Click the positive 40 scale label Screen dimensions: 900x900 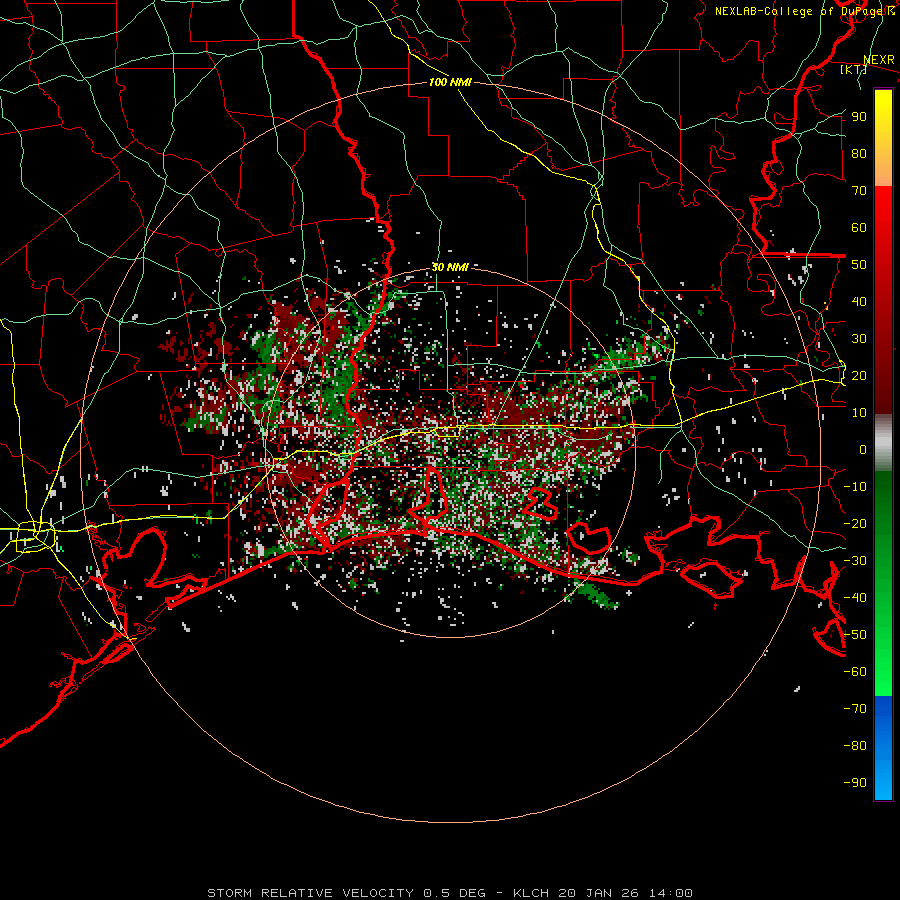859,301
